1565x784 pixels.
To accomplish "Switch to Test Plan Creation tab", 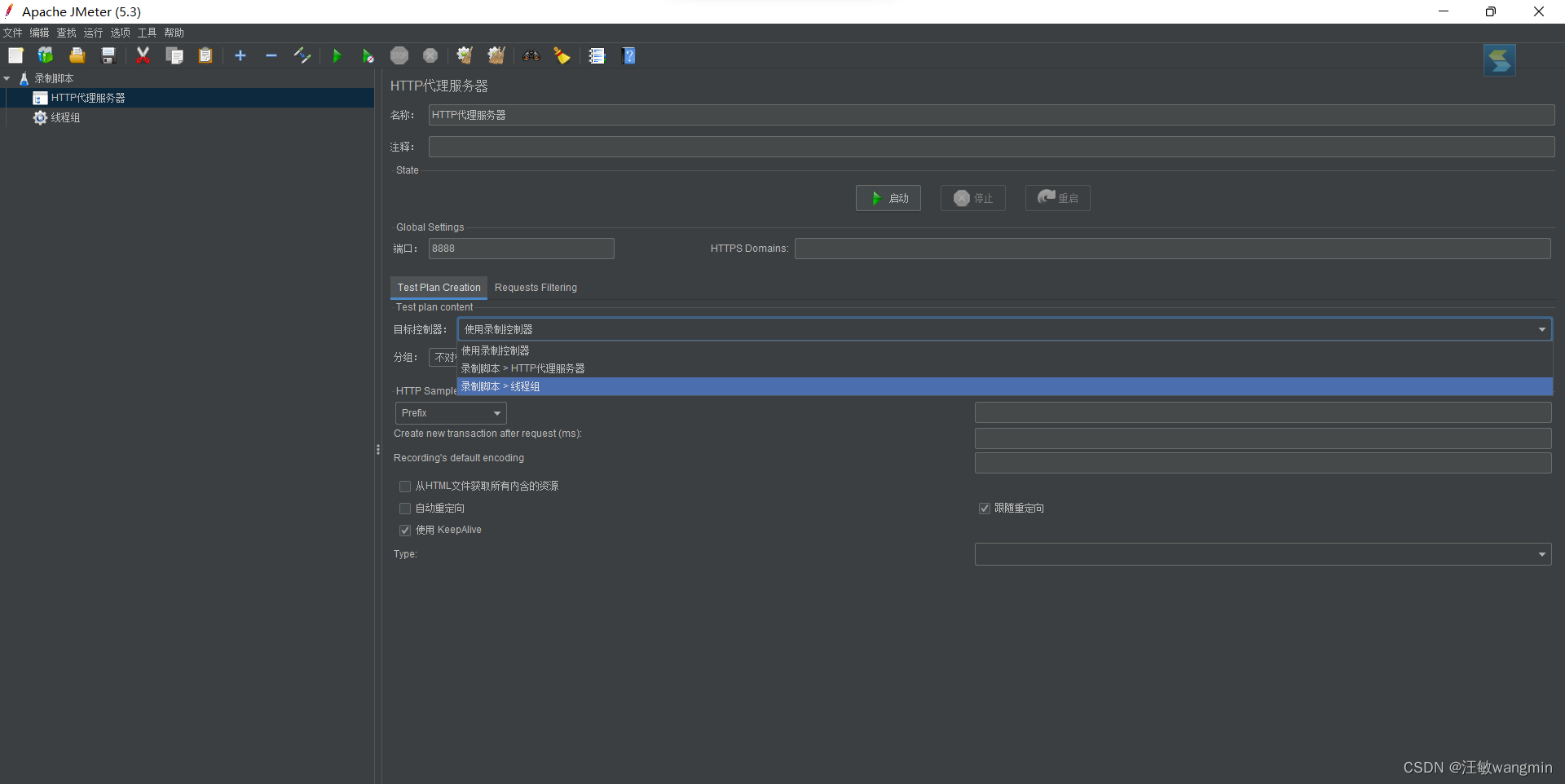I will [x=439, y=288].
